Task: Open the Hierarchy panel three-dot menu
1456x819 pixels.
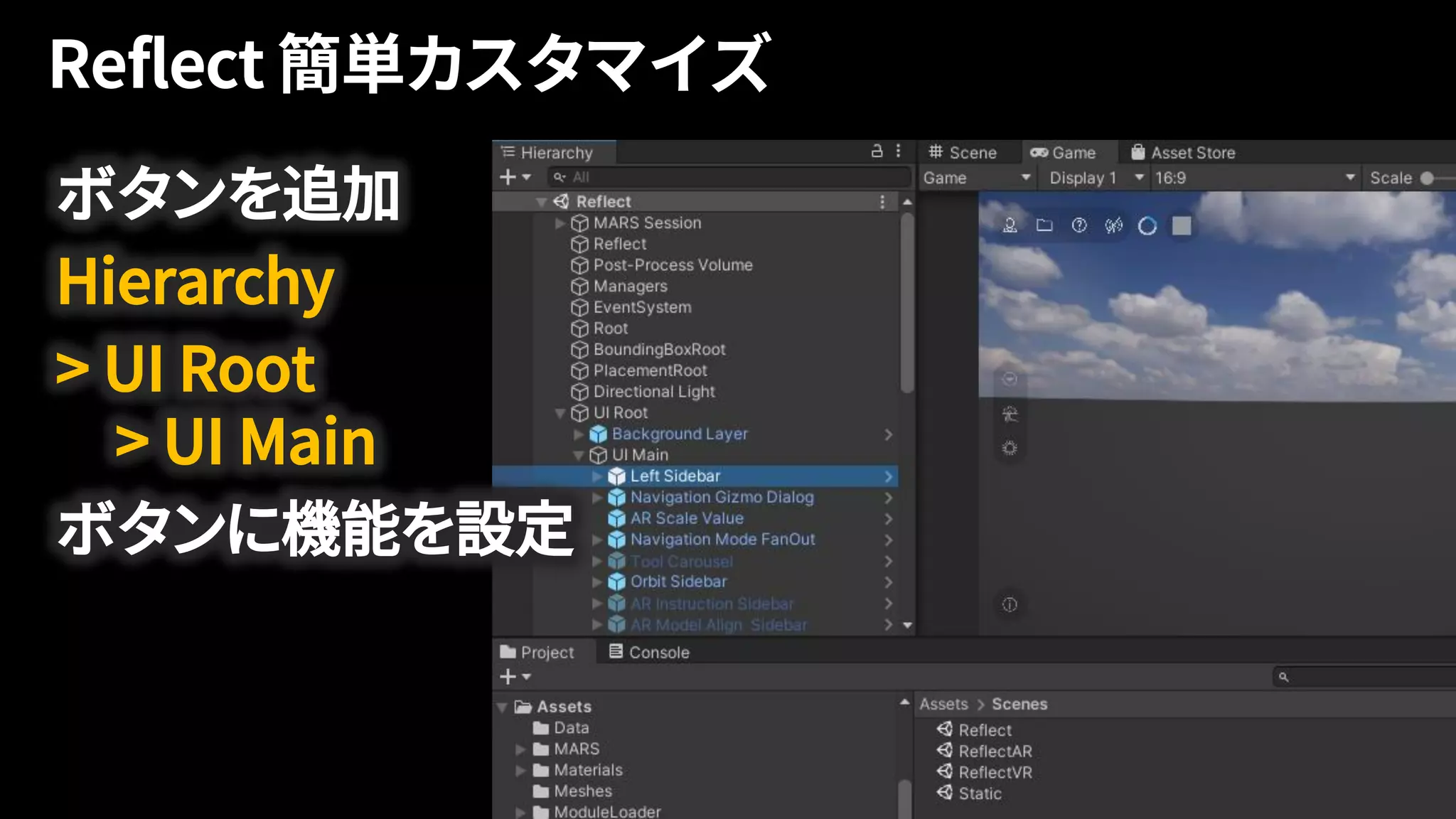Action: coord(899,151)
